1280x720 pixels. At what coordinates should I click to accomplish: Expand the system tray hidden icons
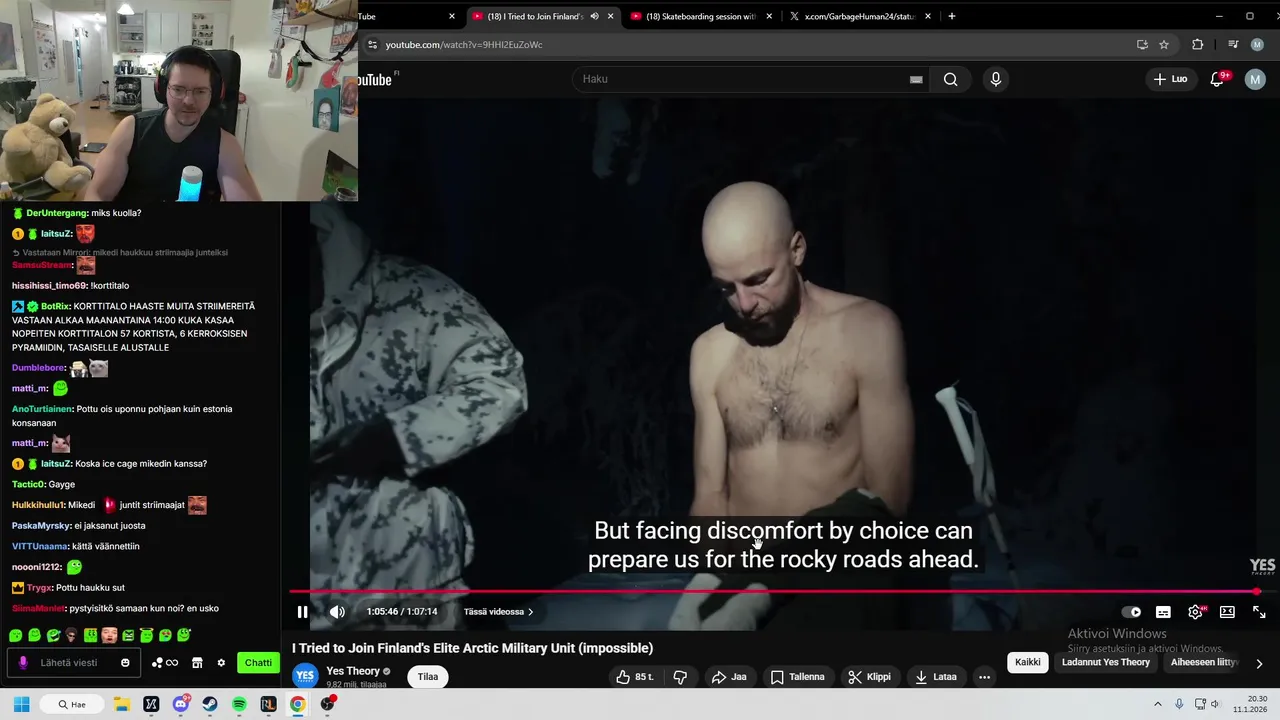coord(1158,704)
